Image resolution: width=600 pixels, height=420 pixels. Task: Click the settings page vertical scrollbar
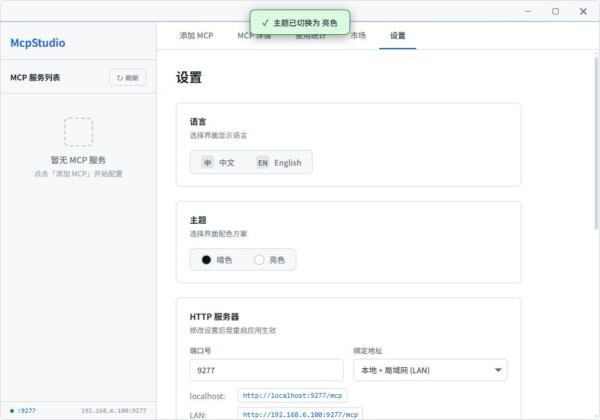[x=596, y=143]
